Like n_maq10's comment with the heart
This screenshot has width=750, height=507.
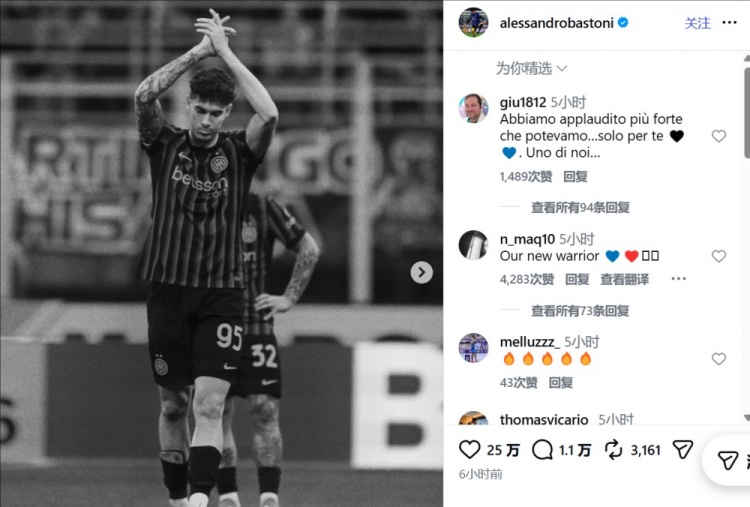718,256
